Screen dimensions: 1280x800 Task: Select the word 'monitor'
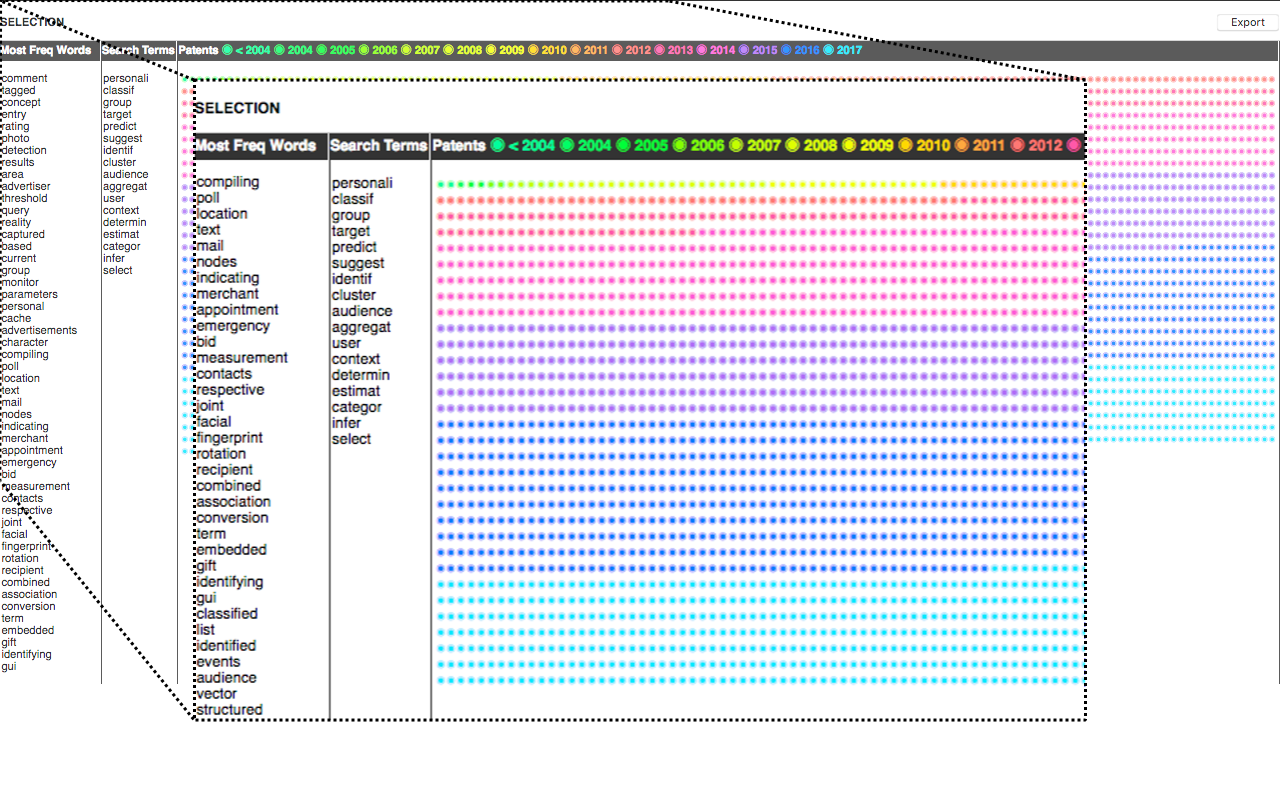click(x=20, y=282)
